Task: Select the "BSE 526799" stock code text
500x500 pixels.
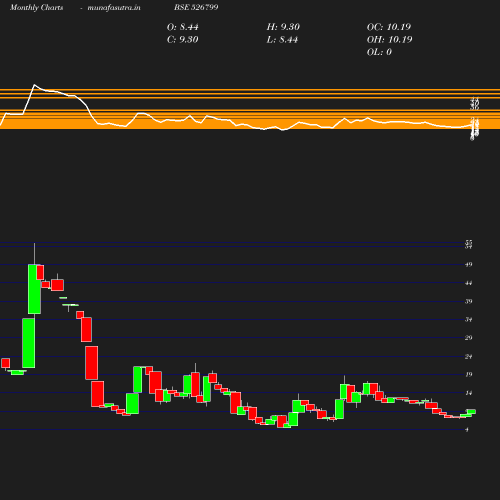Action: [196, 7]
